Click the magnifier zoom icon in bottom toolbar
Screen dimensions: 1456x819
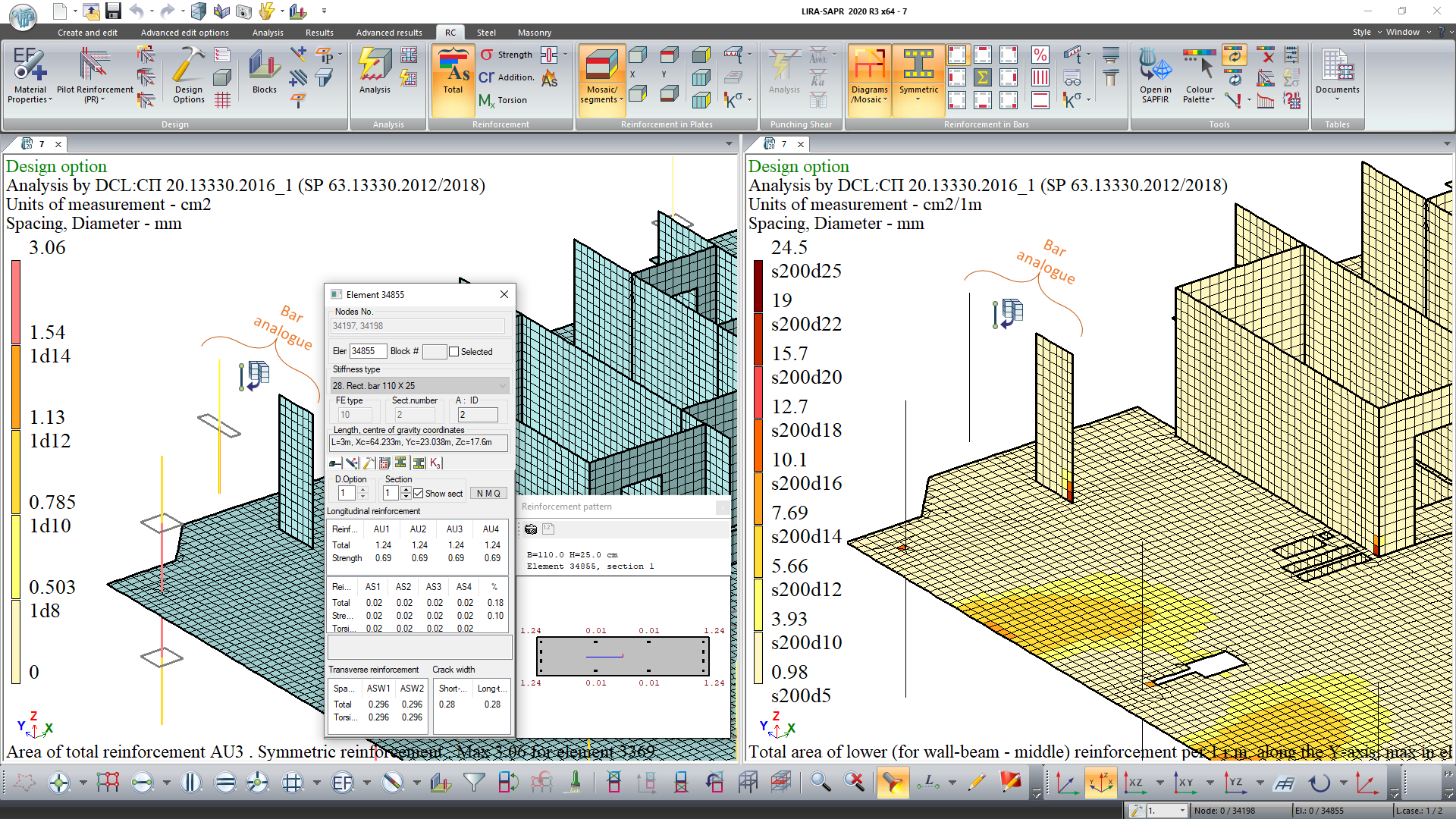pyautogui.click(x=820, y=782)
